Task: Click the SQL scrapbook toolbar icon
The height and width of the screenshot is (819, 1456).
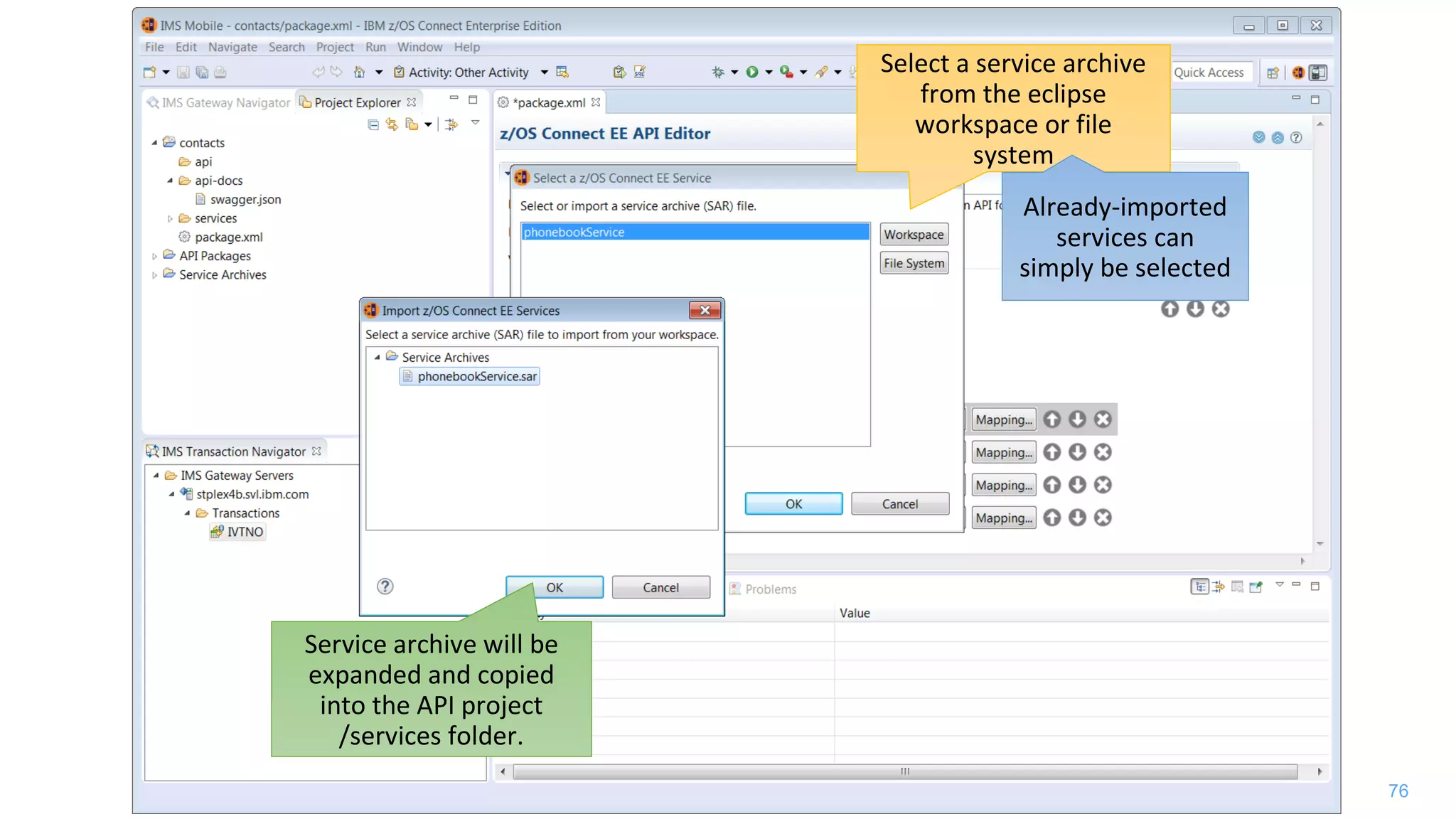Action: pos(640,72)
